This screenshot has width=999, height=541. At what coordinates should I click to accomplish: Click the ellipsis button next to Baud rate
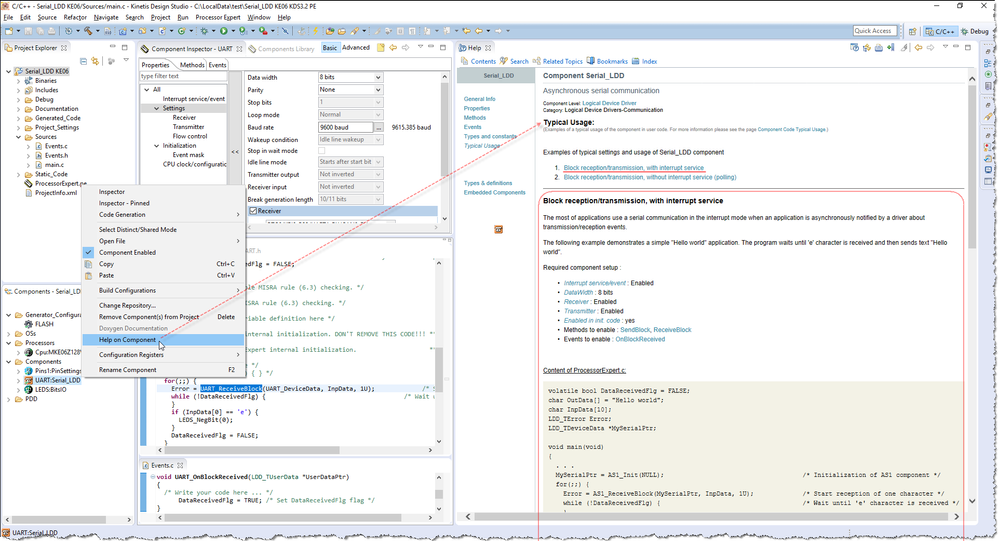point(378,127)
